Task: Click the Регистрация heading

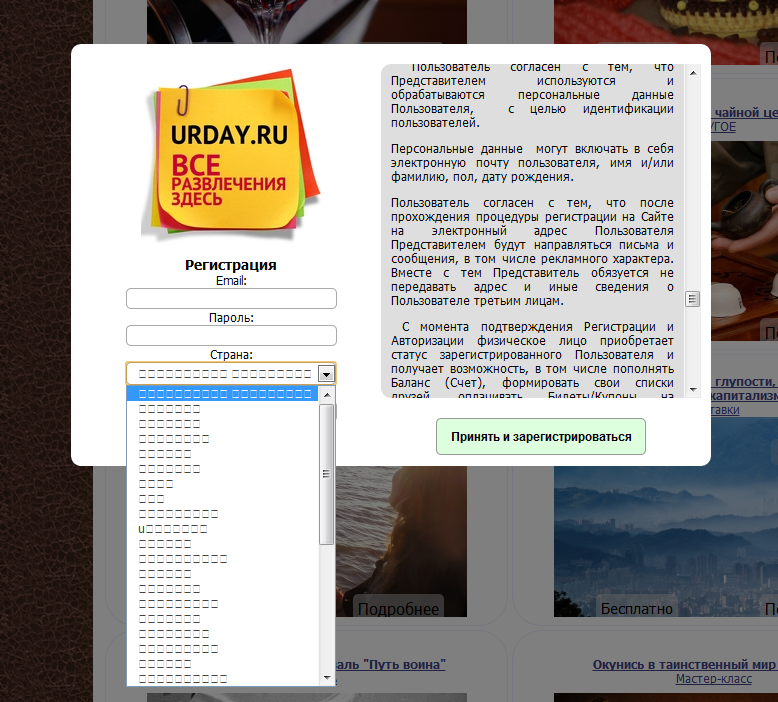Action: point(231,265)
